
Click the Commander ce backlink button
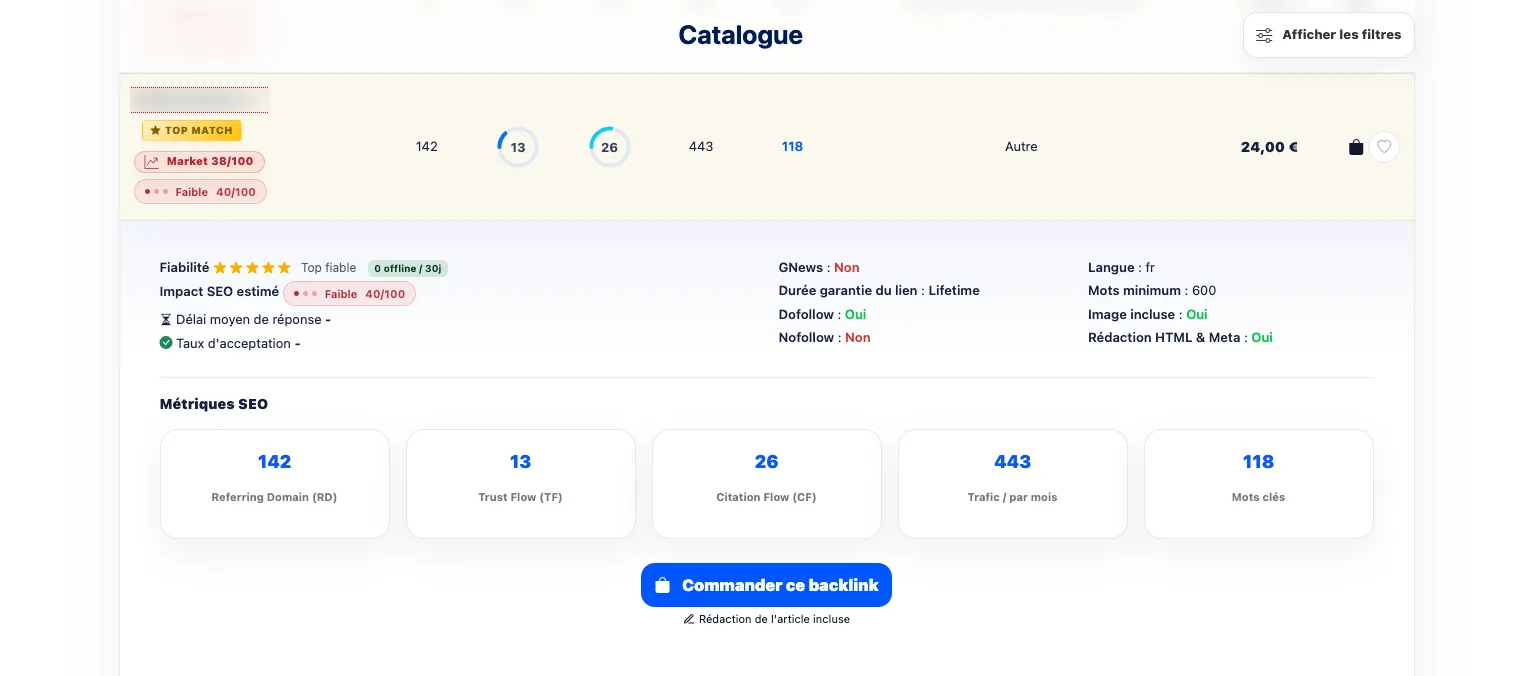[x=766, y=585]
